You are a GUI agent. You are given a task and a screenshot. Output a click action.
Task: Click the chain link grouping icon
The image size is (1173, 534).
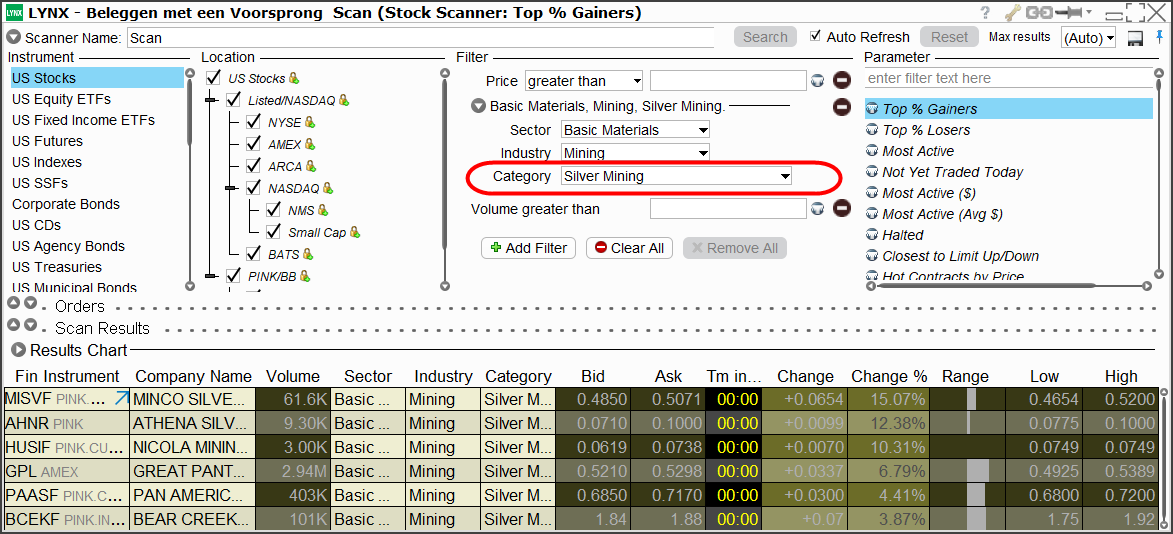pos(1039,13)
